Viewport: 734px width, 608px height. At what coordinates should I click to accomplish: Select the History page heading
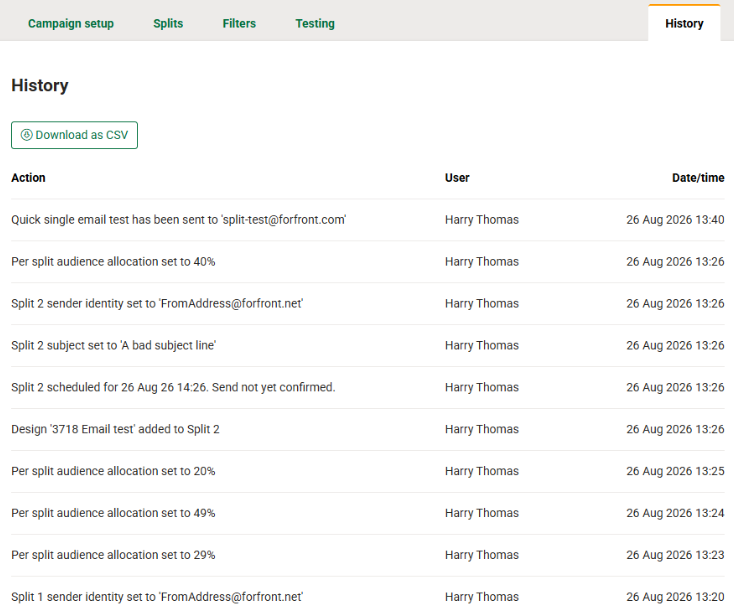[x=40, y=85]
